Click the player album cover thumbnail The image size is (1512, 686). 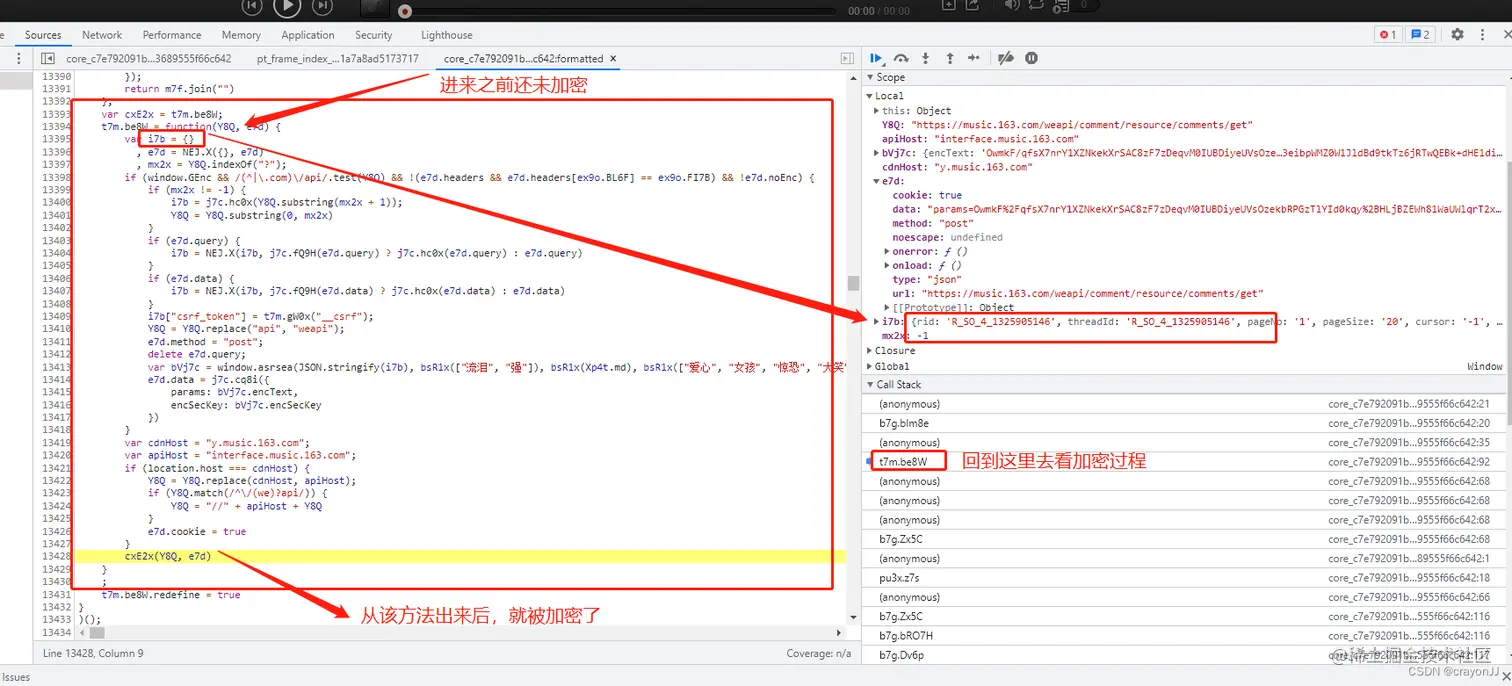(x=374, y=7)
